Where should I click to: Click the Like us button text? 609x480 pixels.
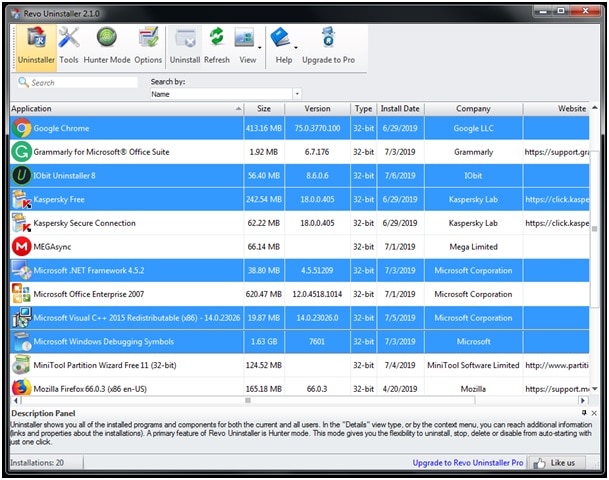[x=562, y=463]
